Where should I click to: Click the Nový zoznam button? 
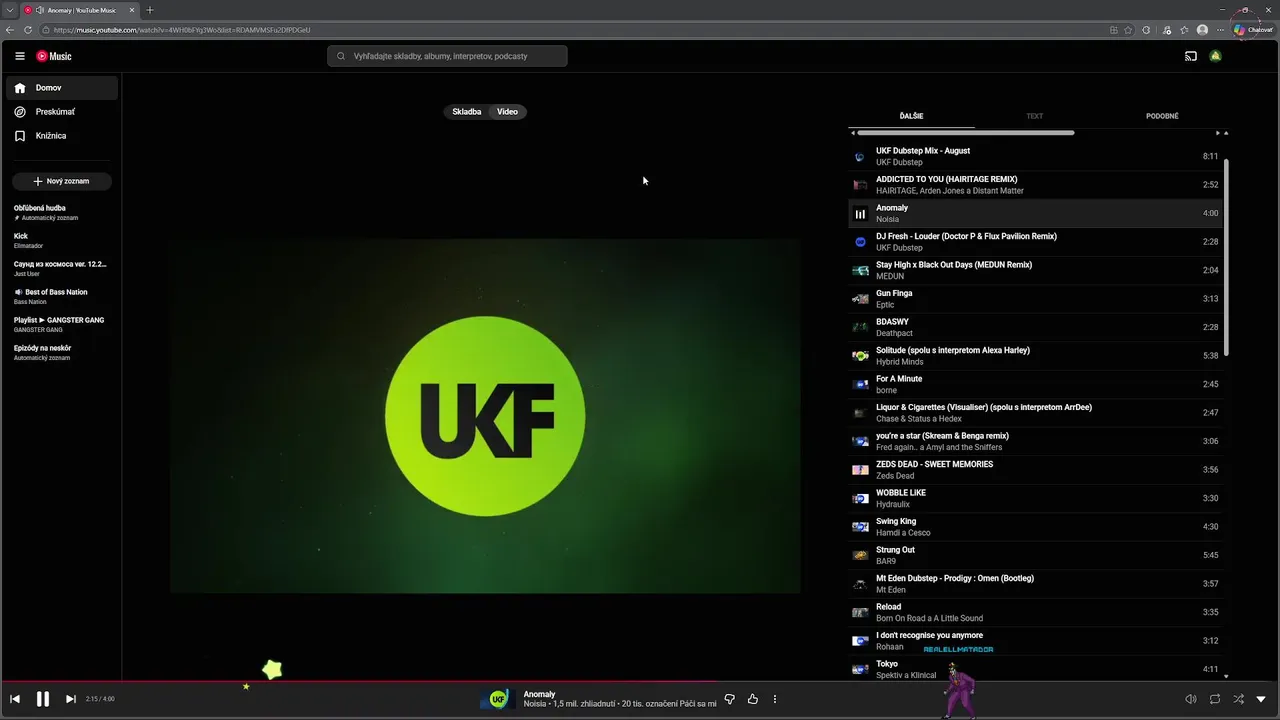[x=62, y=181]
